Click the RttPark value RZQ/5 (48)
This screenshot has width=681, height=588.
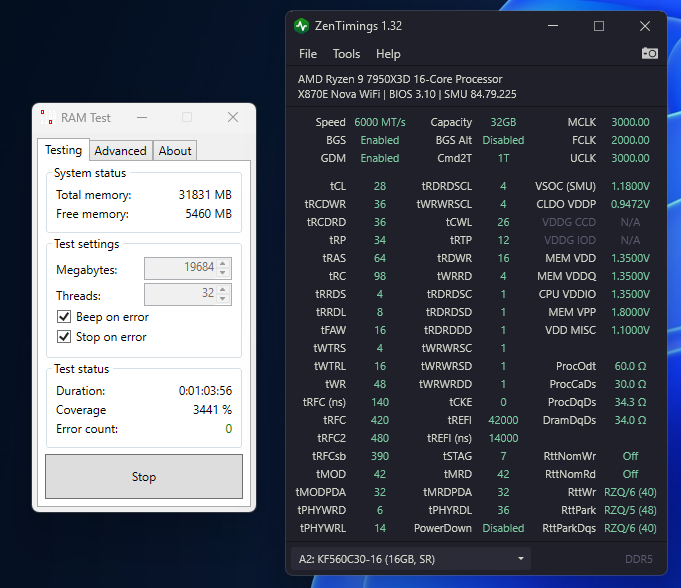tap(630, 510)
